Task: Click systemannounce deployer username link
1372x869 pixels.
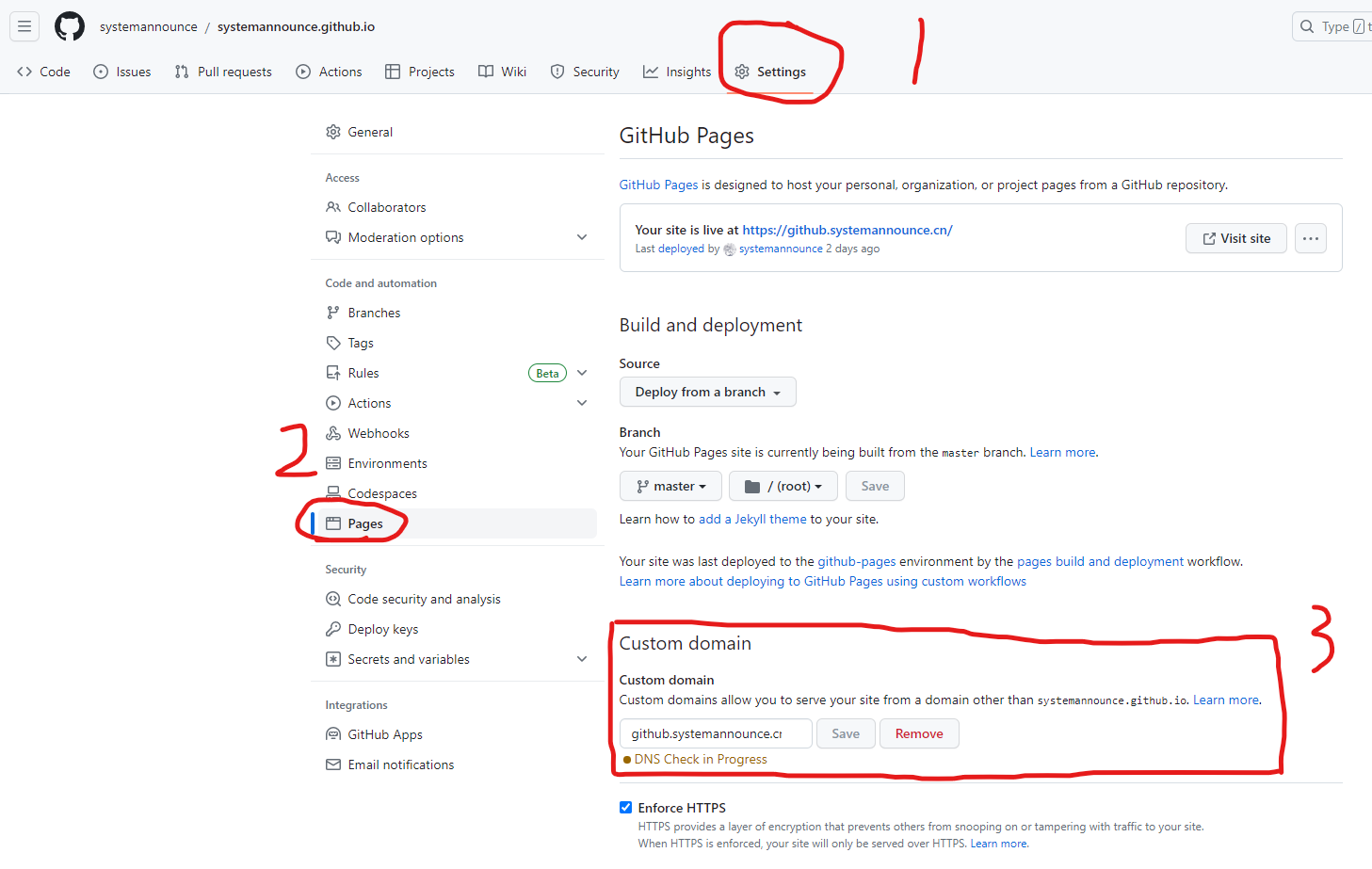Action: (x=781, y=249)
